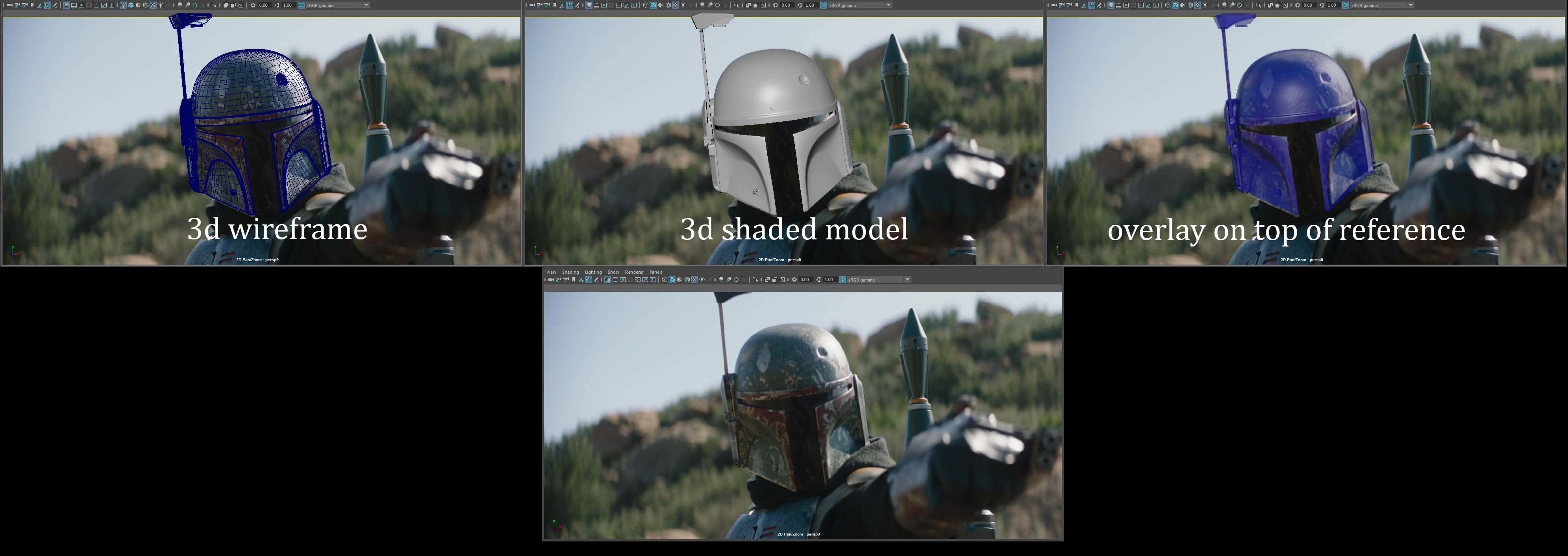
Task: Click '2D Pan/Zoom : persp9' label in bottom viewport
Action: [799, 534]
